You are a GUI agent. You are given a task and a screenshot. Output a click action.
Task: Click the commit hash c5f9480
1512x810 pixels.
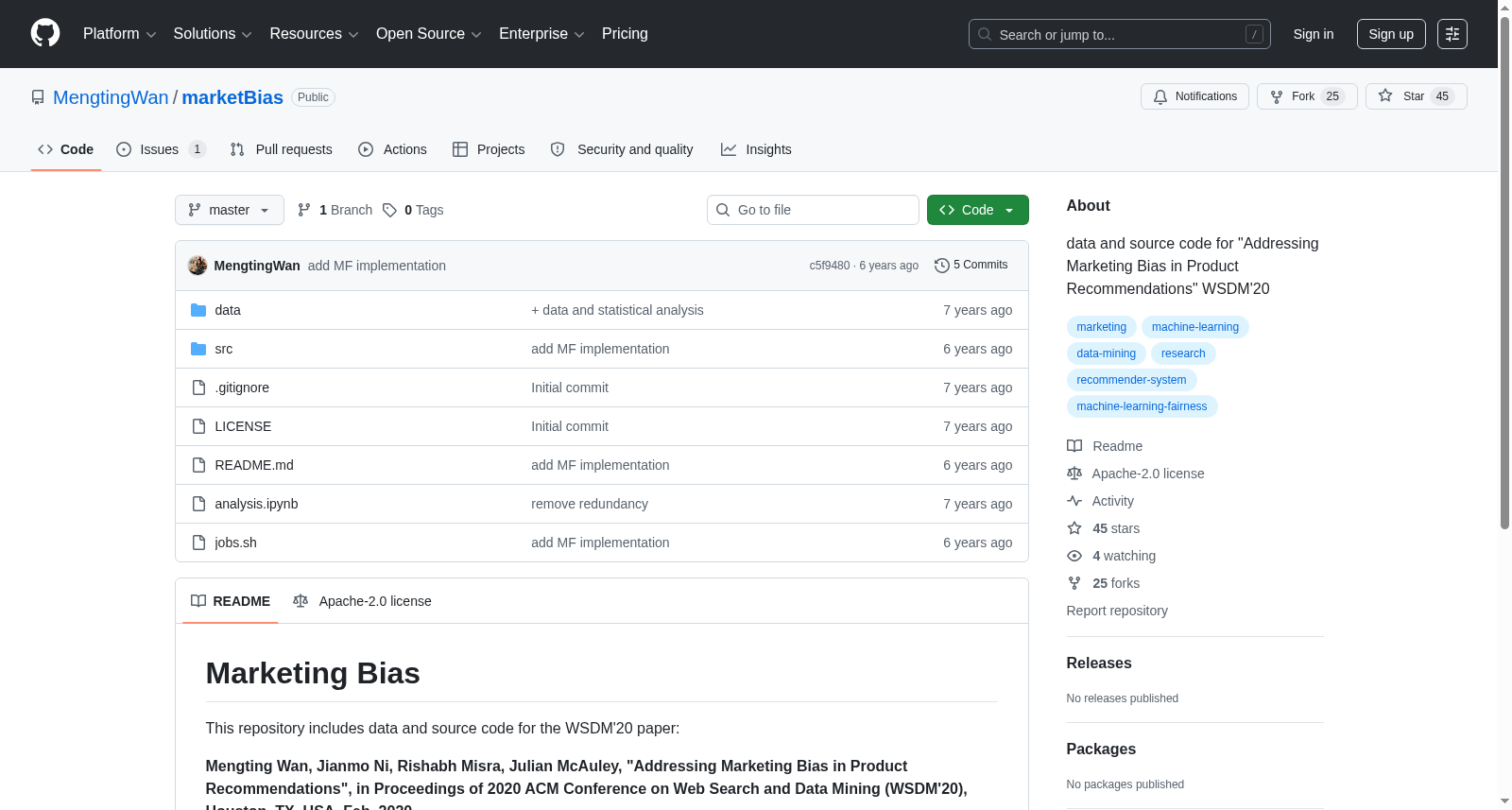click(830, 266)
